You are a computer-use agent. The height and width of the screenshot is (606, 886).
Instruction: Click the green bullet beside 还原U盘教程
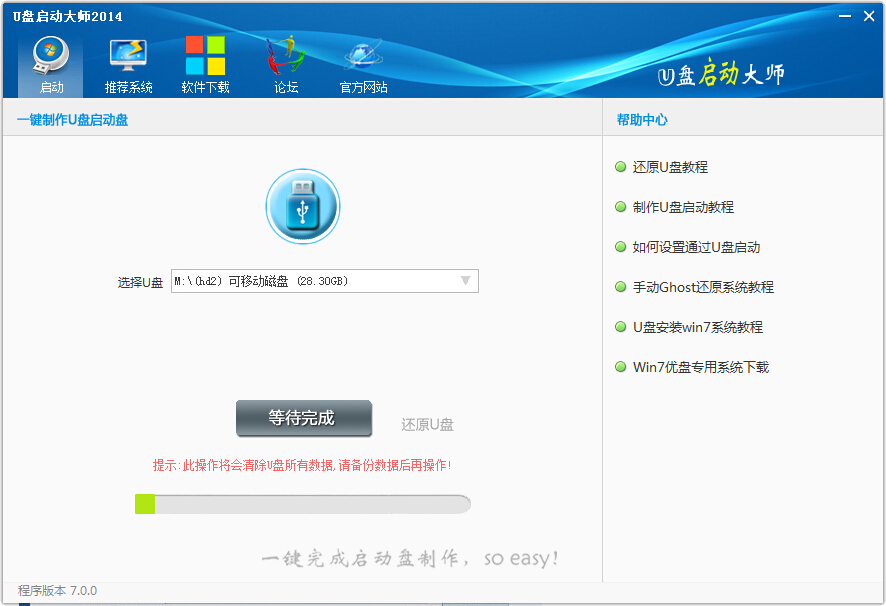point(620,167)
